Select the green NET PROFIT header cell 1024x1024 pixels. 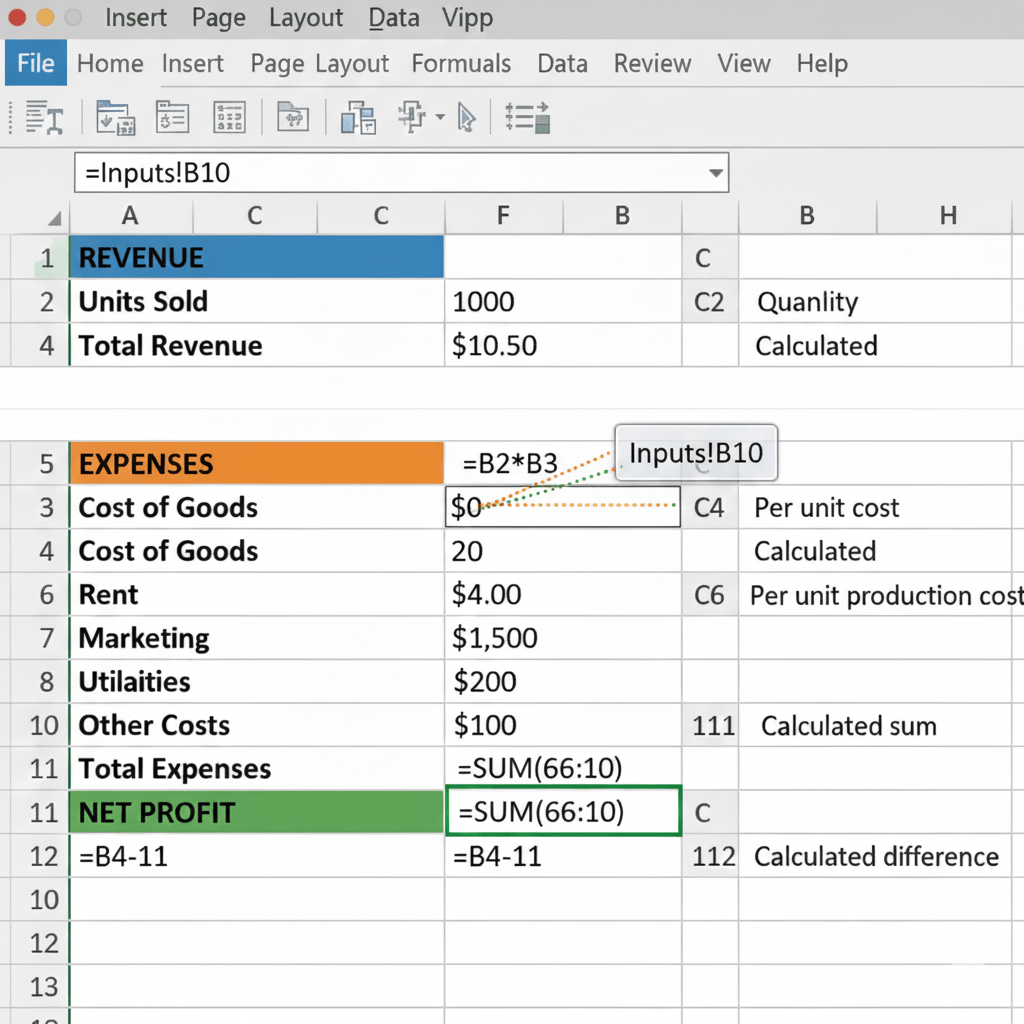pyautogui.click(x=256, y=813)
